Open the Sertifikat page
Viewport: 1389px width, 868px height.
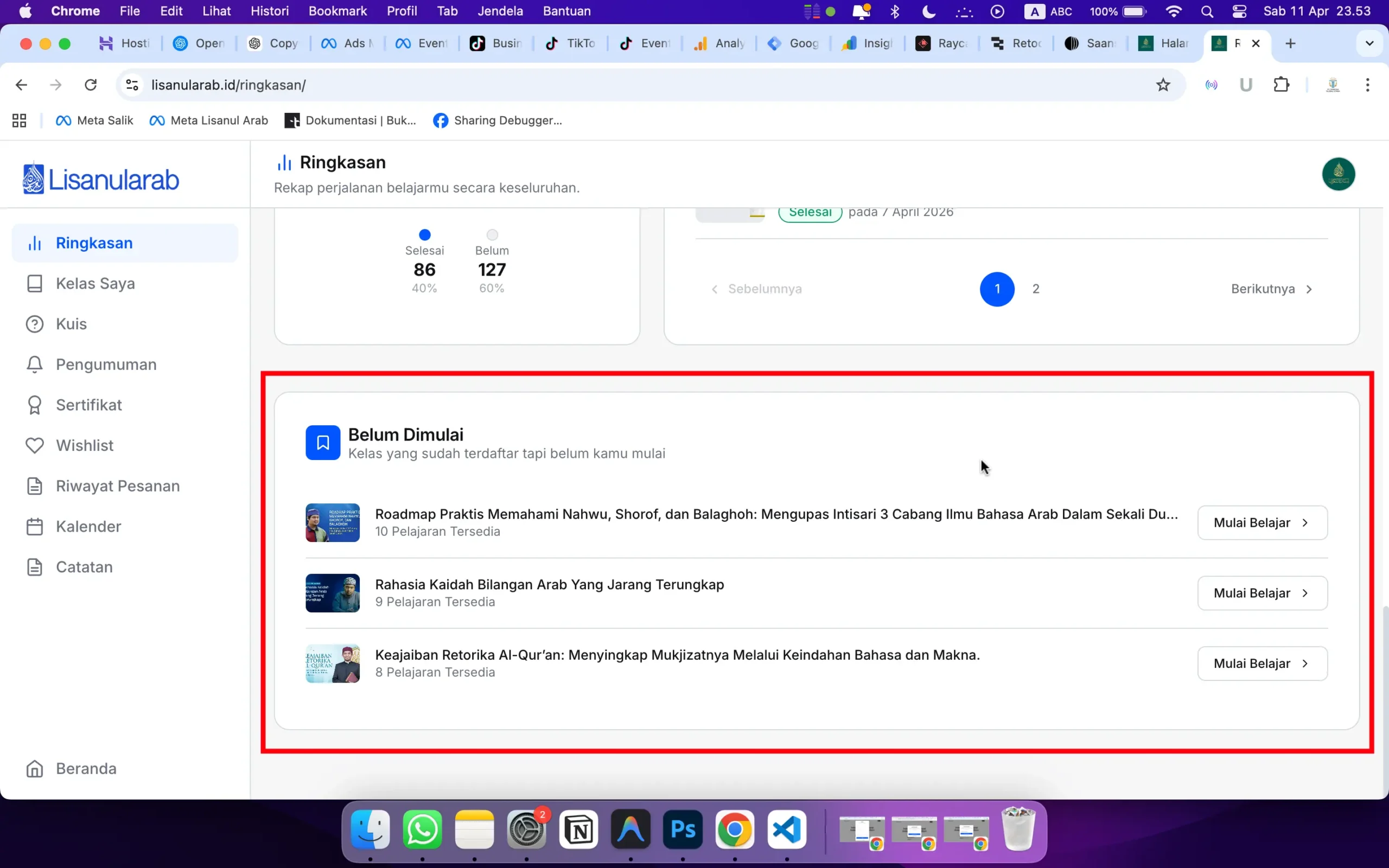point(88,404)
